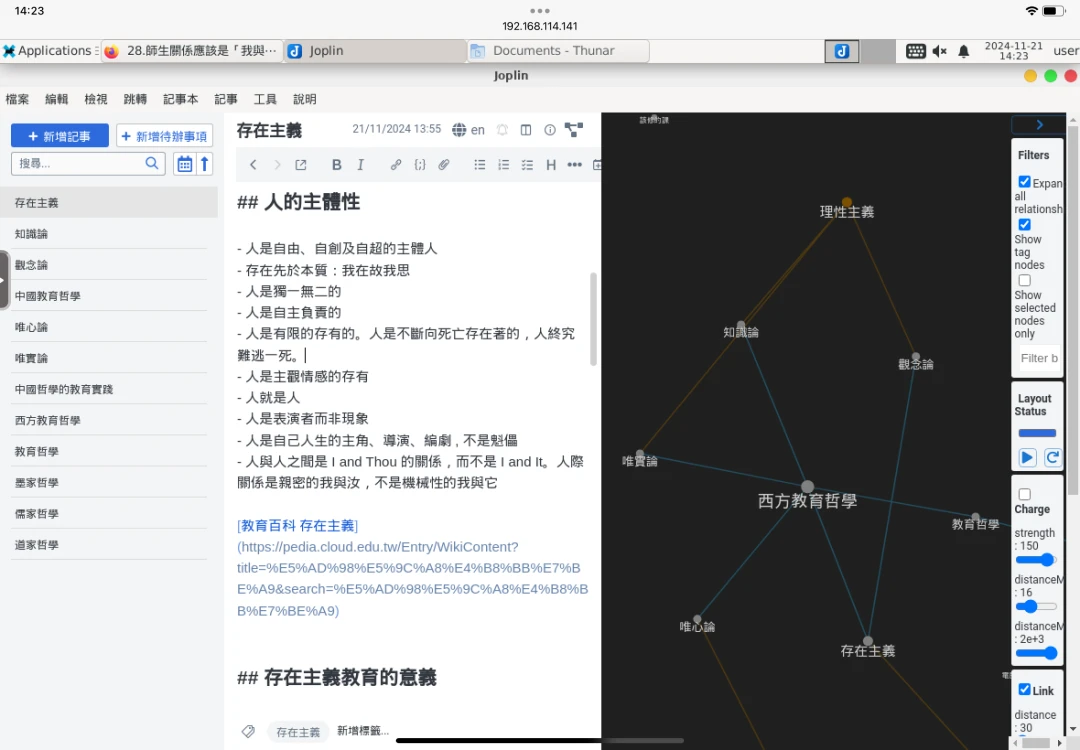Enable Show selected nodes only
1080x750 pixels.
pos(1024,281)
